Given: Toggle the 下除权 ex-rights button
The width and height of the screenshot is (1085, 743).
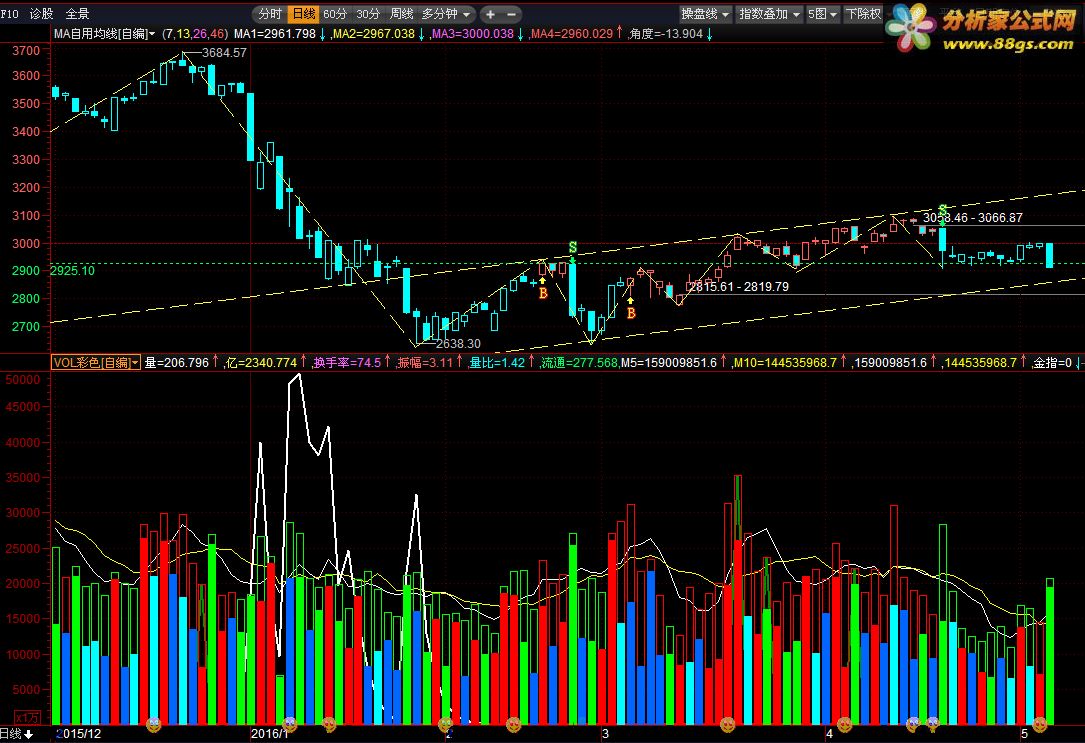Looking at the screenshot, I should 864,14.
